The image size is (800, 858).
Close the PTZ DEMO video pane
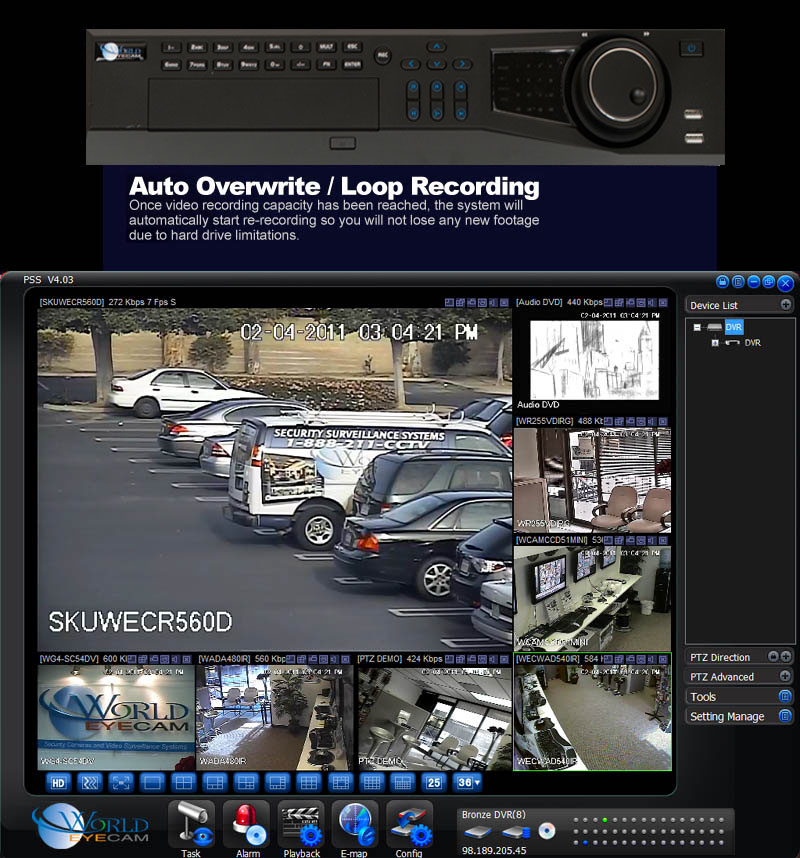(x=504, y=659)
